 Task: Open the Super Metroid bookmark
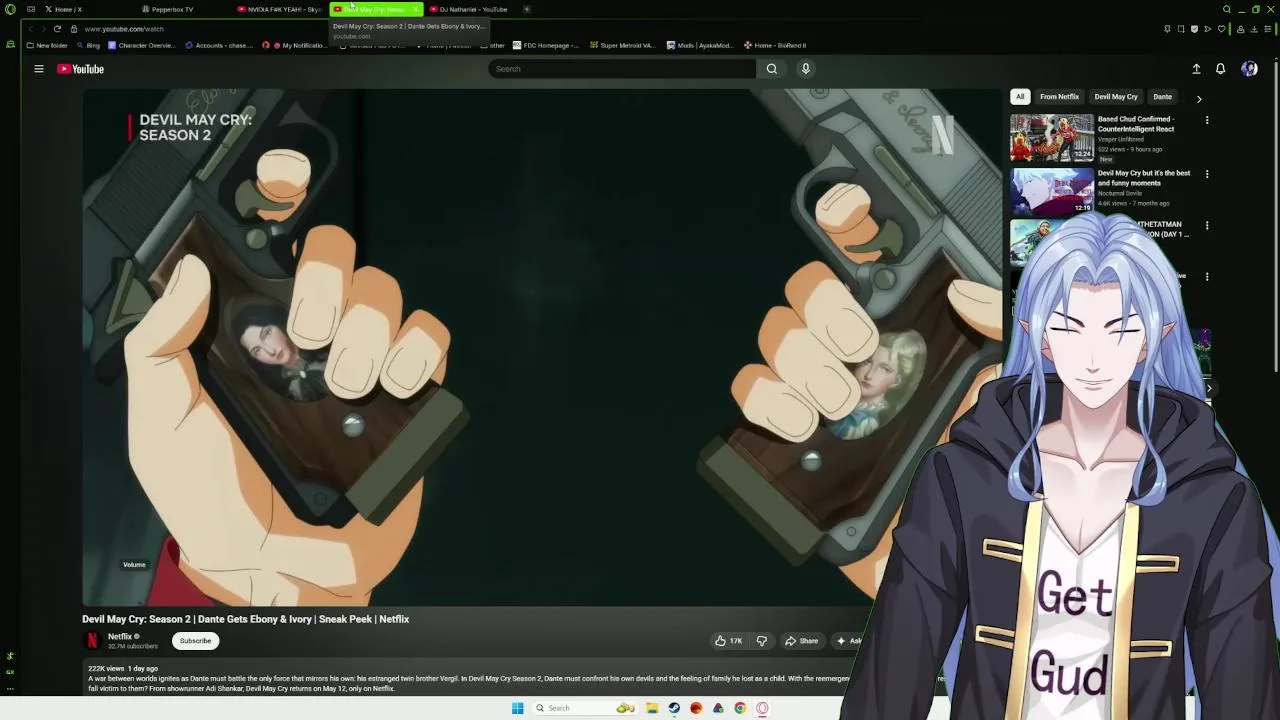pyautogui.click(x=623, y=45)
